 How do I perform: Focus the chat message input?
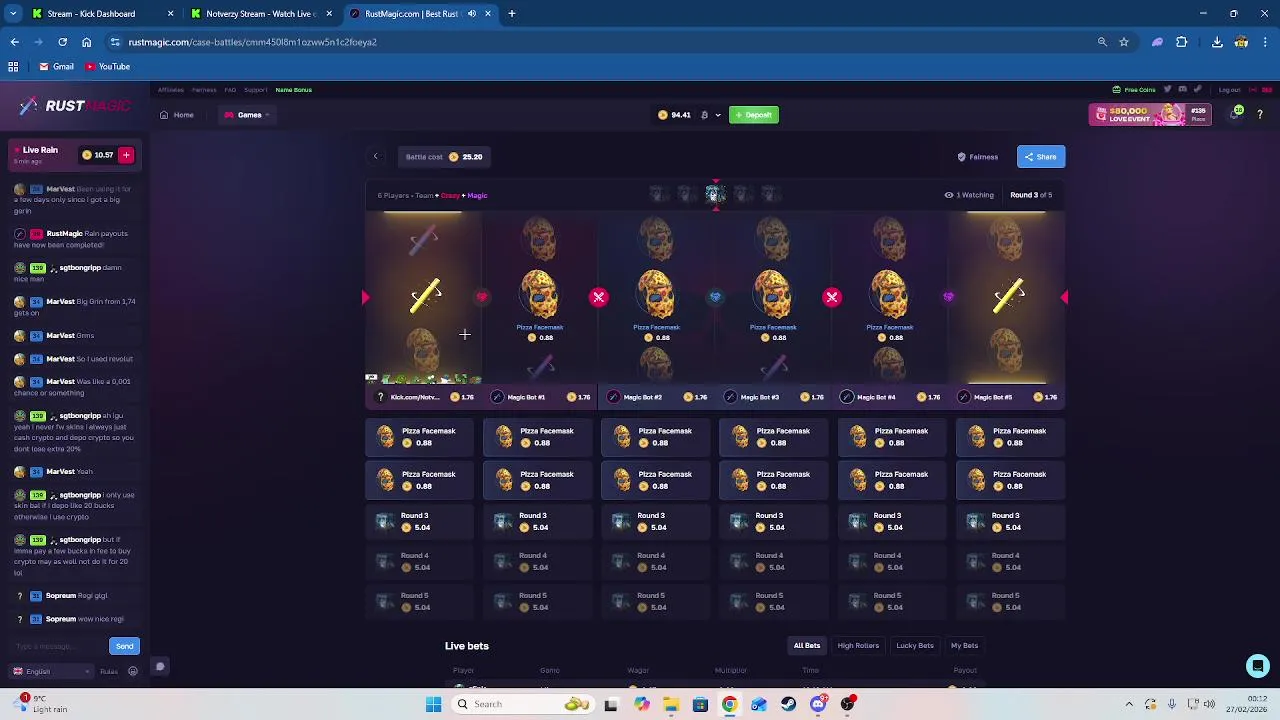click(x=56, y=646)
